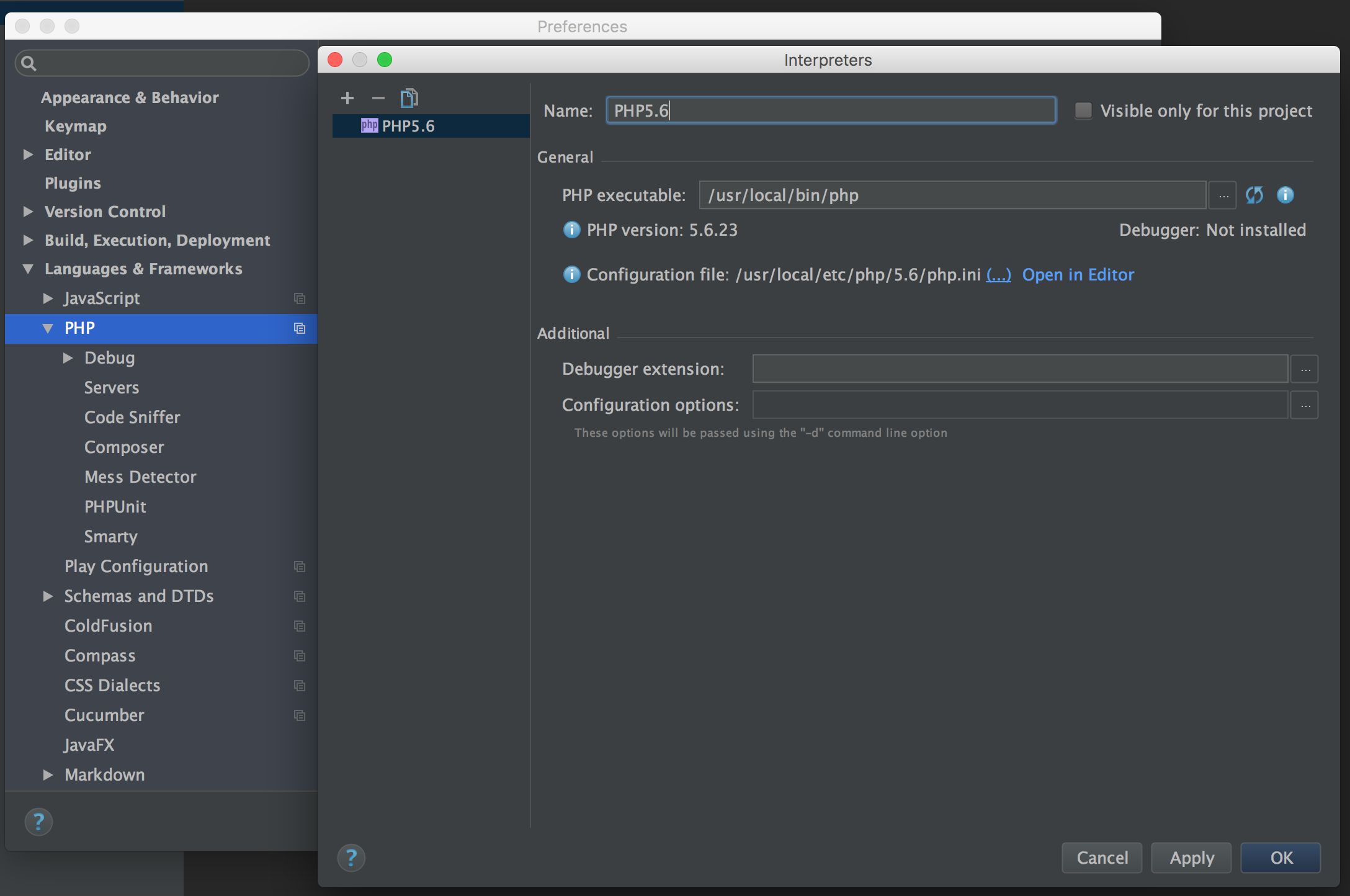
Task: Browse for PHP executable path
Action: [x=1223, y=196]
